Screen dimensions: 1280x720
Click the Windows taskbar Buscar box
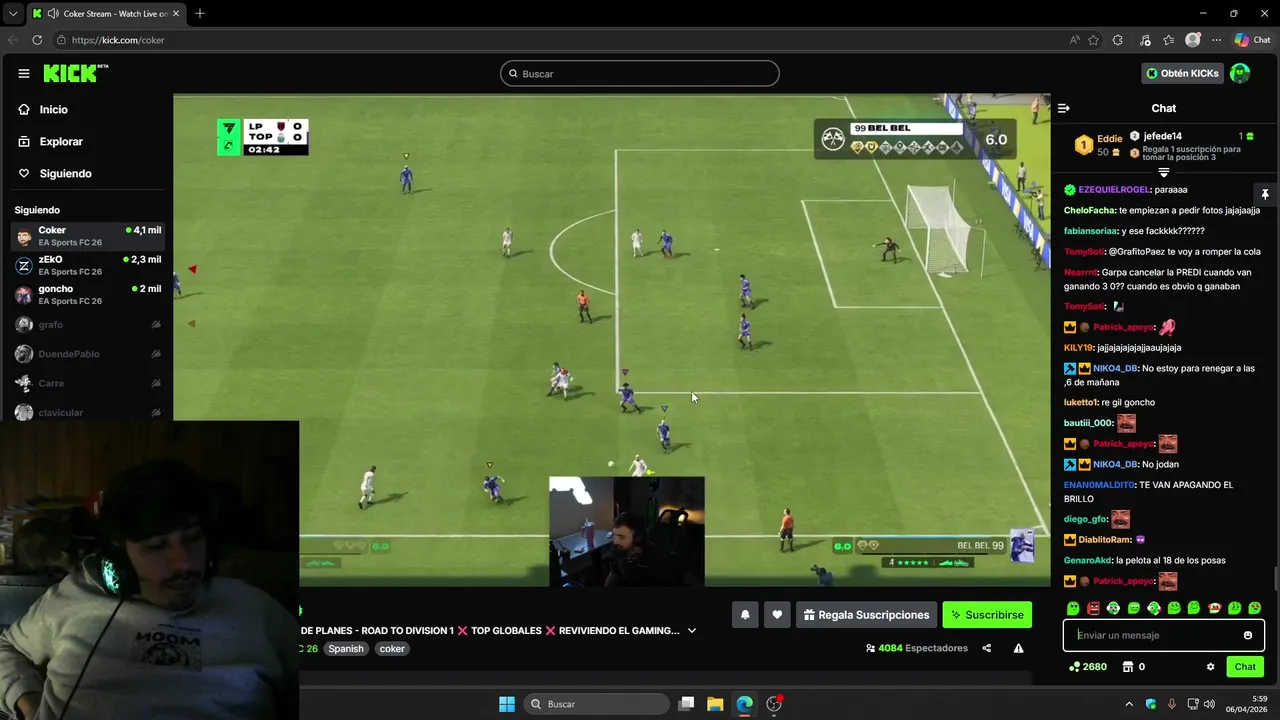[597, 704]
